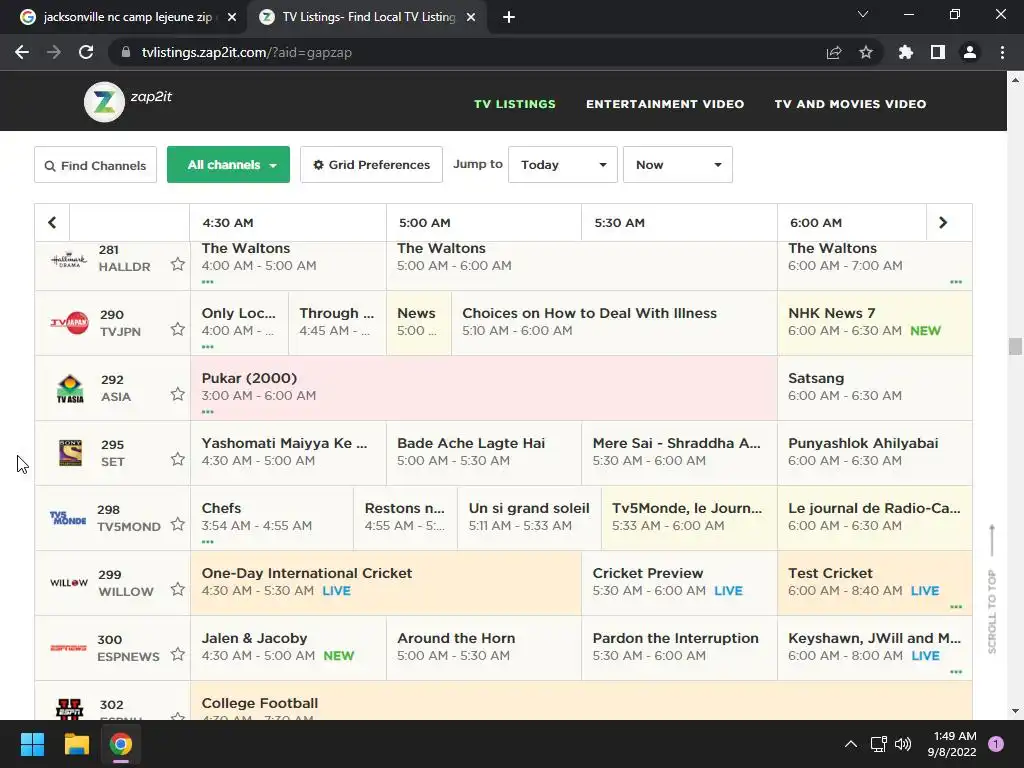Favorite the TVJPN channel star
Image resolution: width=1024 pixels, height=768 pixels.
(x=178, y=329)
